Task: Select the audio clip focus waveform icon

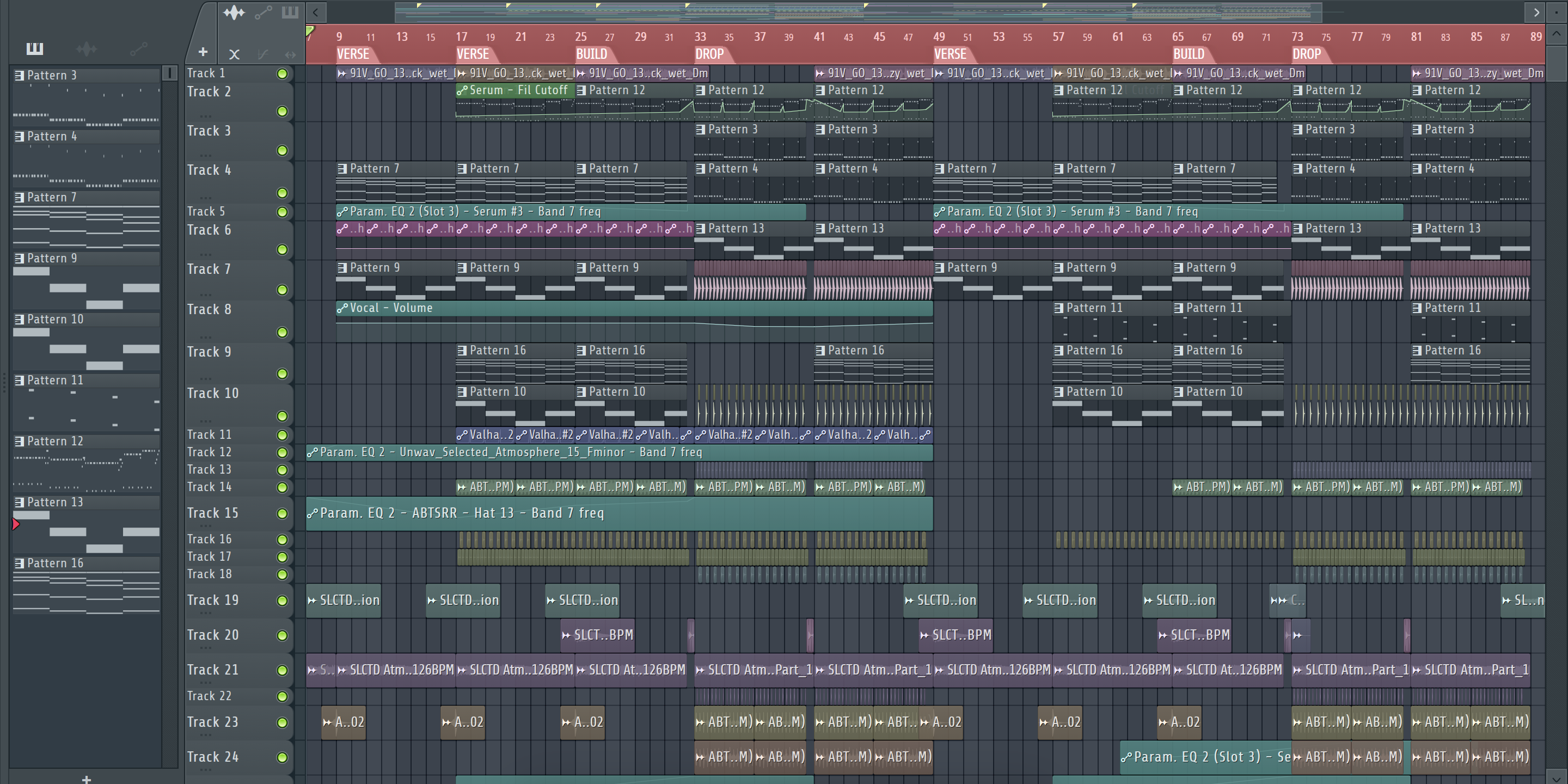Action: (x=234, y=13)
